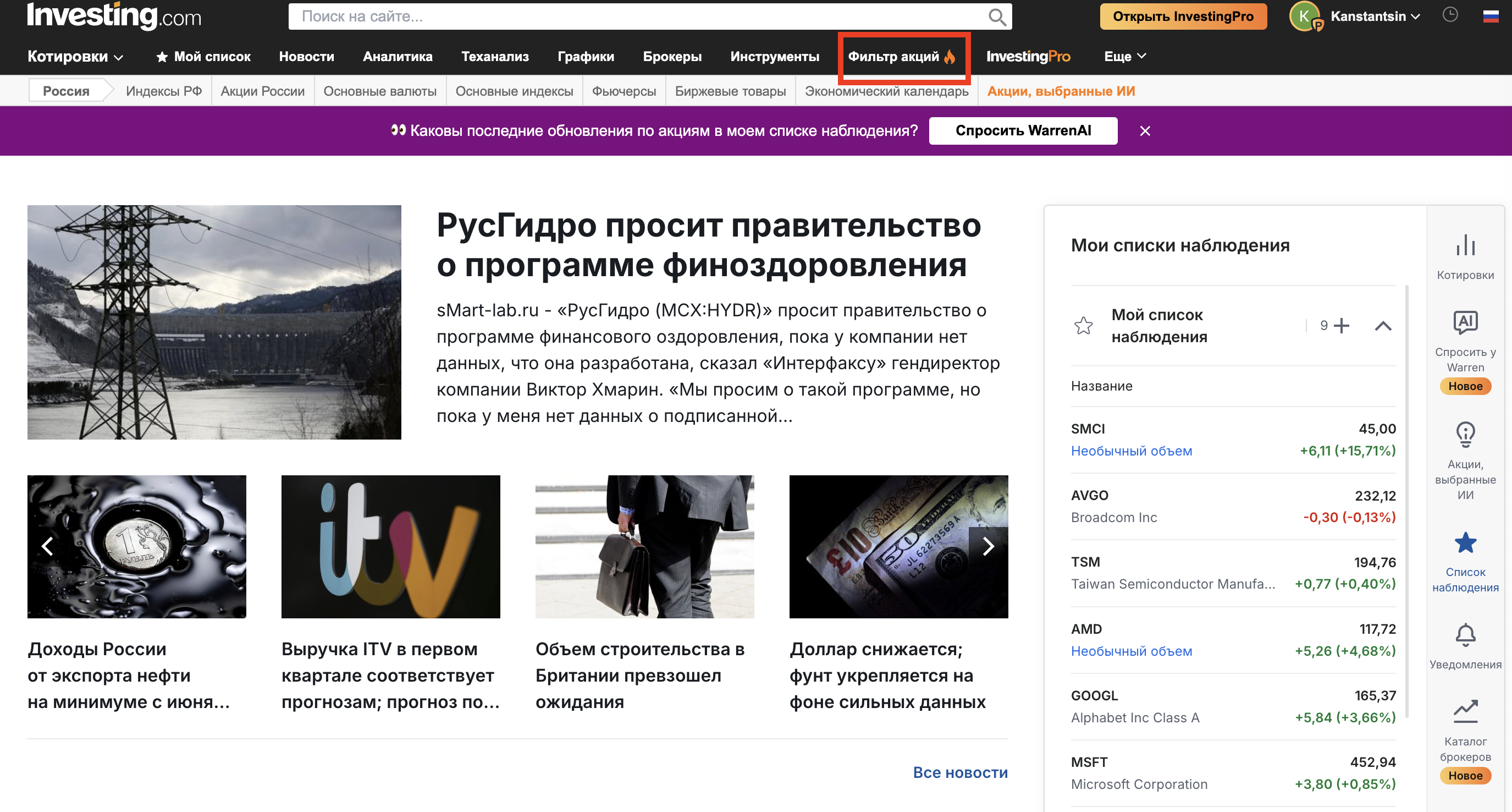Open the Новости menu item
This screenshot has height=812, width=1512.
(306, 56)
